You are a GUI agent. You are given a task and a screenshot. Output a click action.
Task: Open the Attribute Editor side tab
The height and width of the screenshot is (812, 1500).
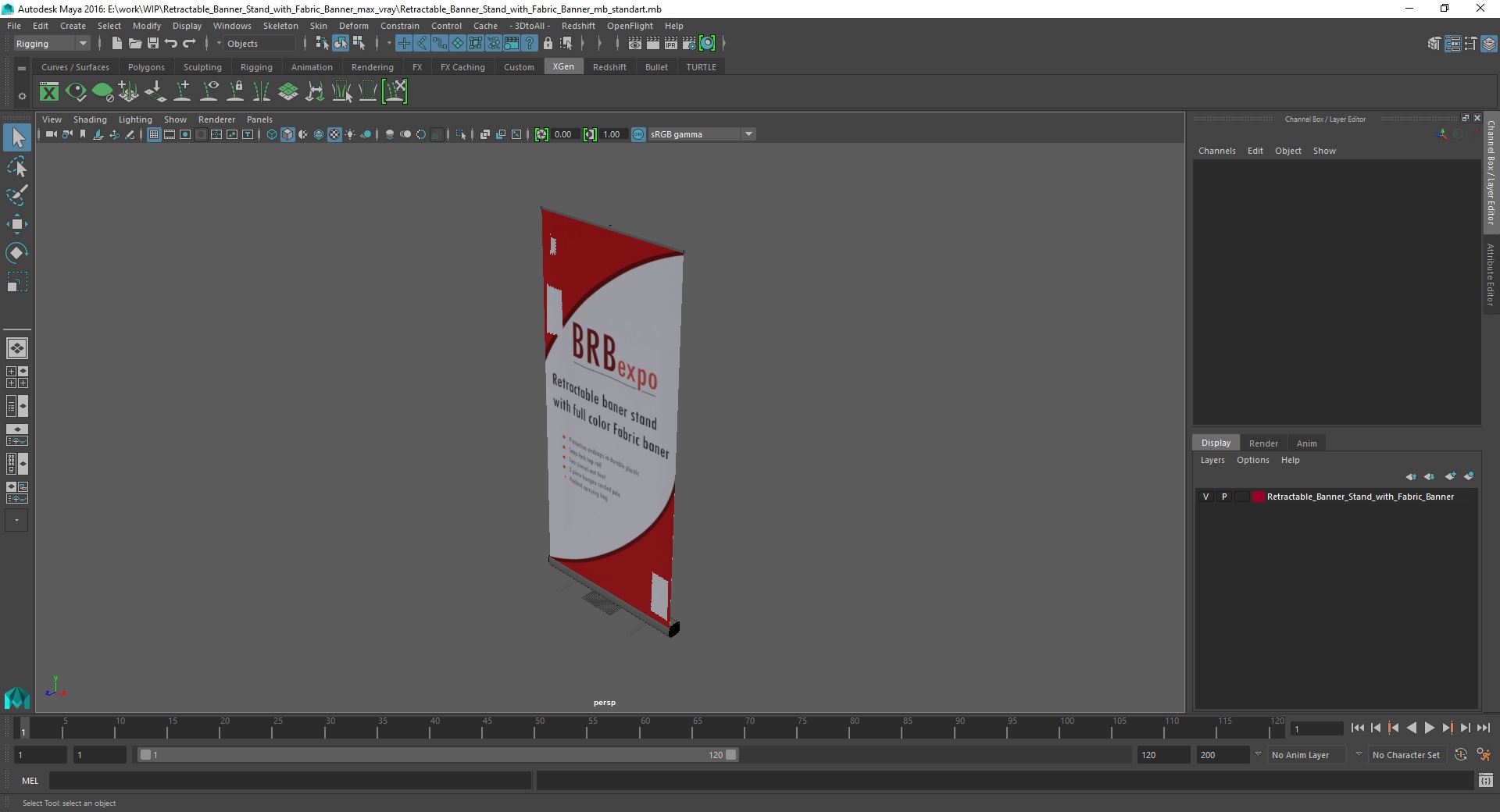click(x=1491, y=274)
